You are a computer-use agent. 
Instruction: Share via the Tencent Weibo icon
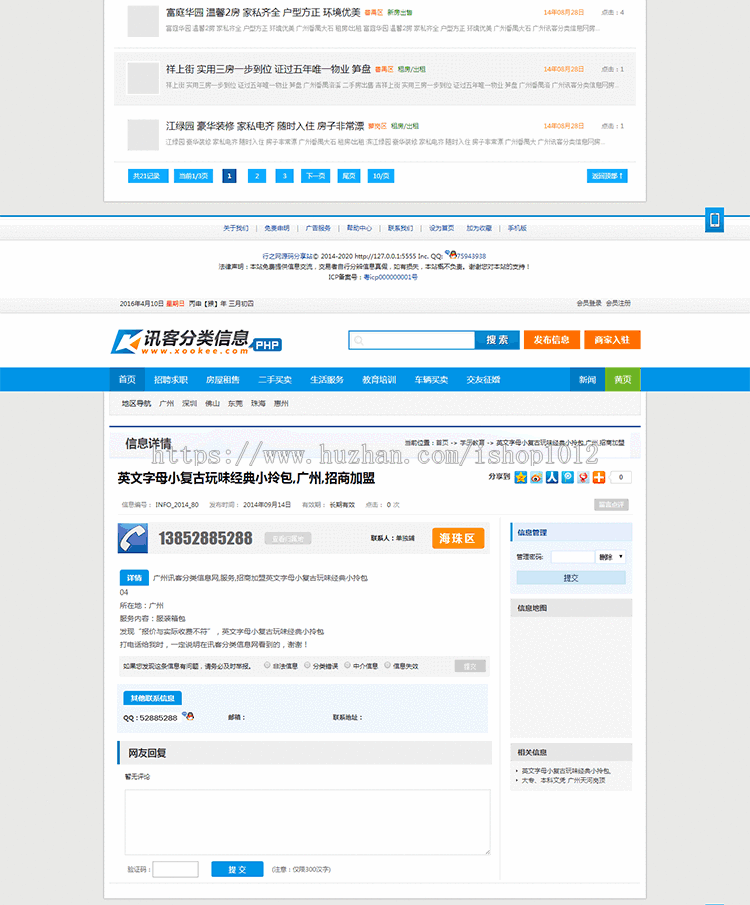tap(568, 477)
